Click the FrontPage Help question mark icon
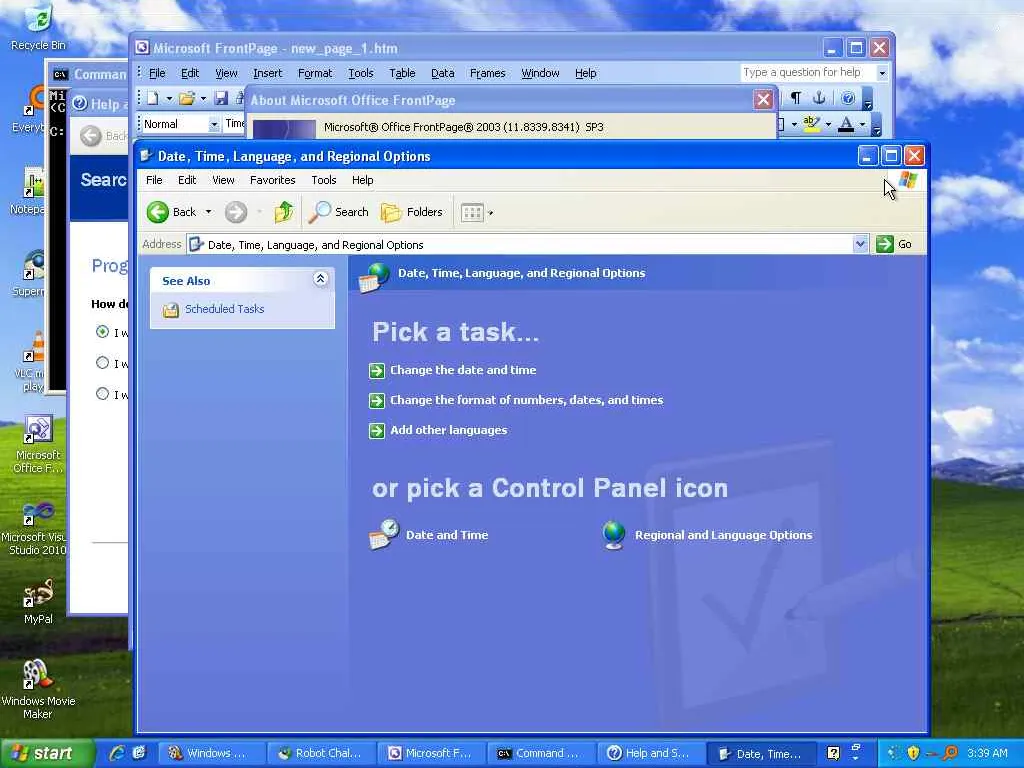Screen dimensions: 1024x768 [x=848, y=98]
